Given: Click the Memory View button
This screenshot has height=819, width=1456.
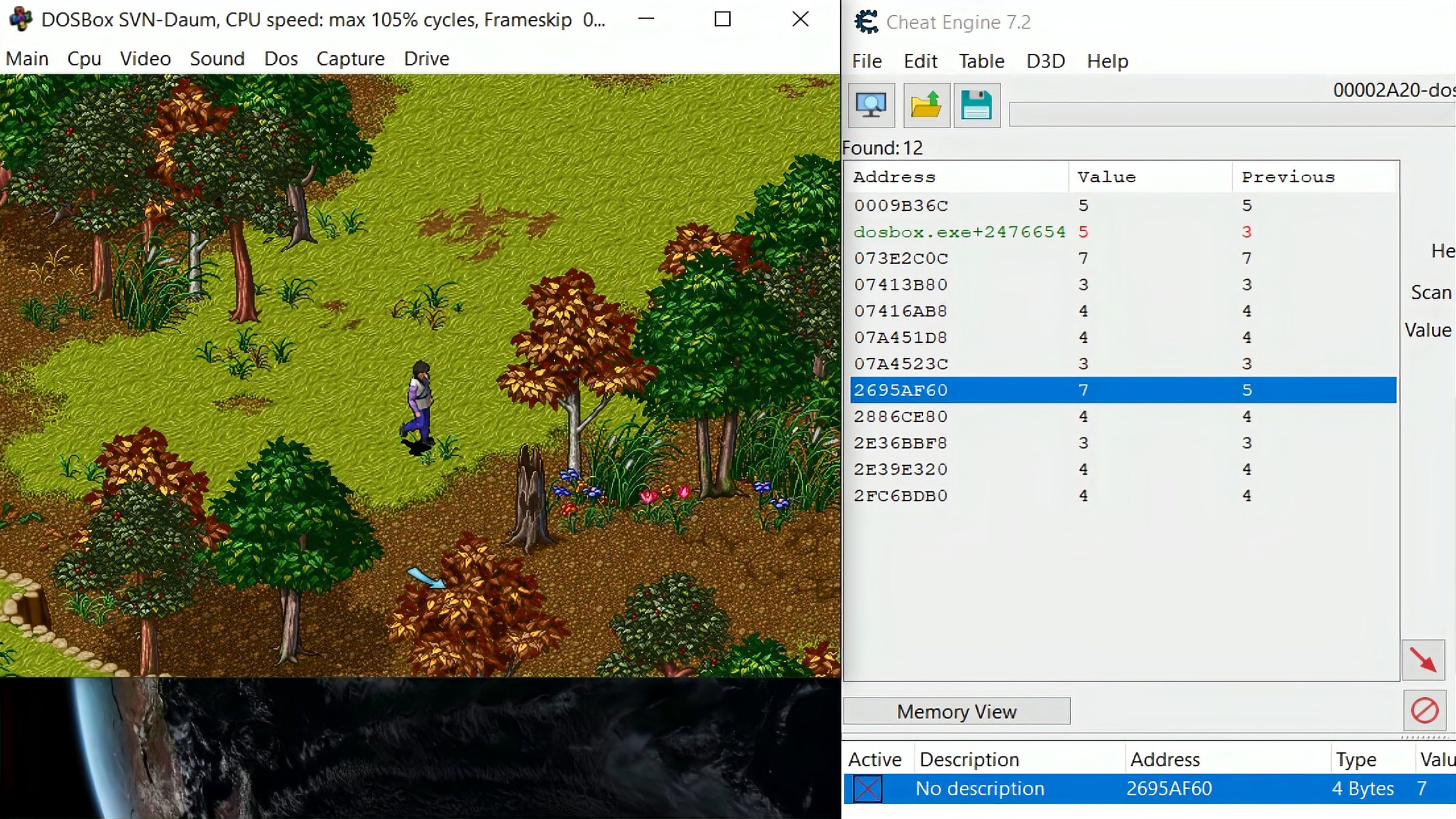Looking at the screenshot, I should pyautogui.click(x=956, y=711).
